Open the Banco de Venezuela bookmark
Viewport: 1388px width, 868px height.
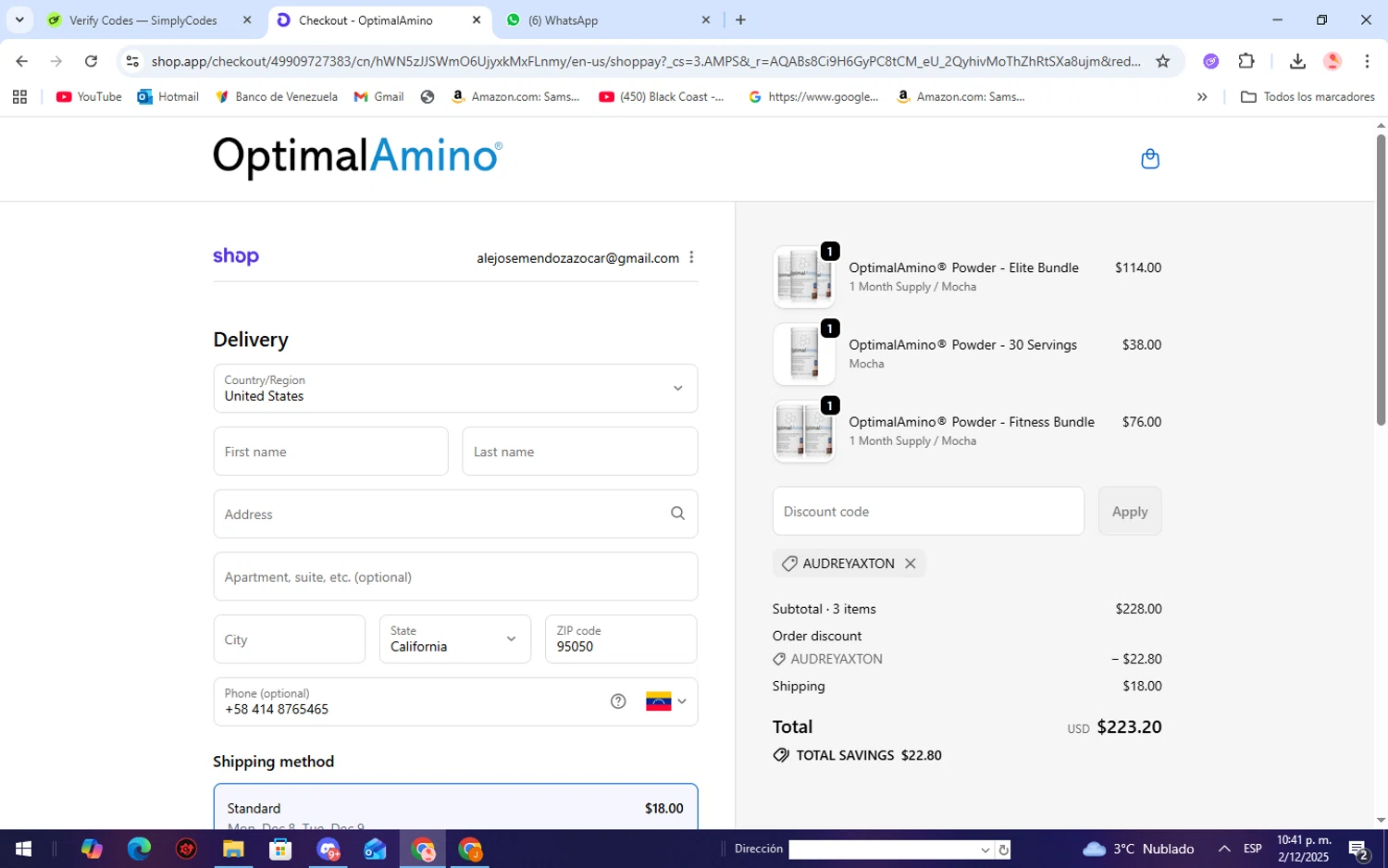point(276,96)
